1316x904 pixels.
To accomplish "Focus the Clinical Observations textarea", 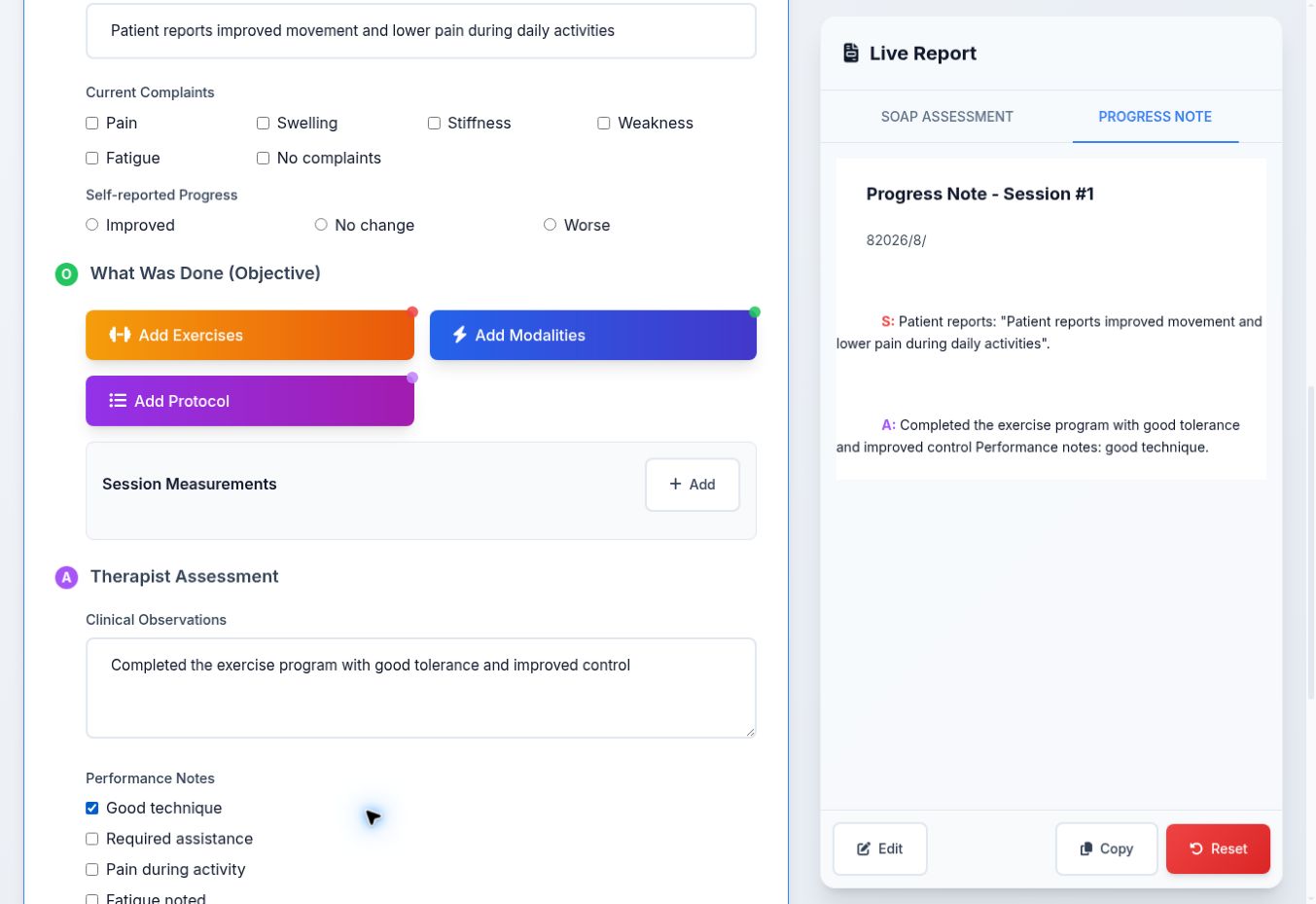I will 421,688.
